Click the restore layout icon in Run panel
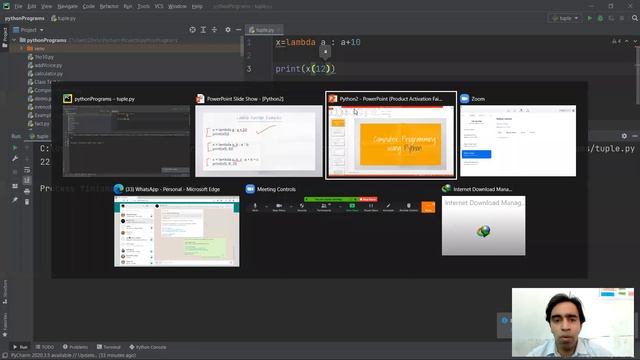640x360 pixels. tap(15, 186)
